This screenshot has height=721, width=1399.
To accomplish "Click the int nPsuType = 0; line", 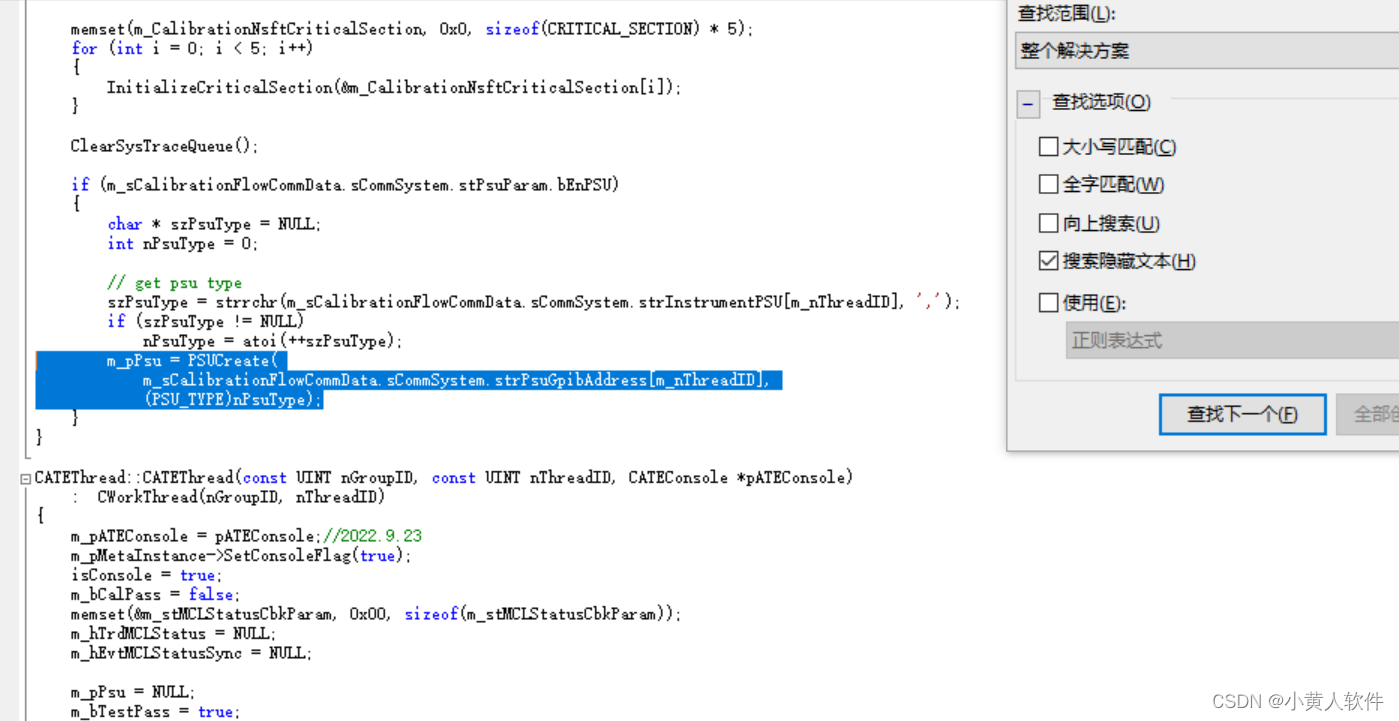I will pos(182,244).
